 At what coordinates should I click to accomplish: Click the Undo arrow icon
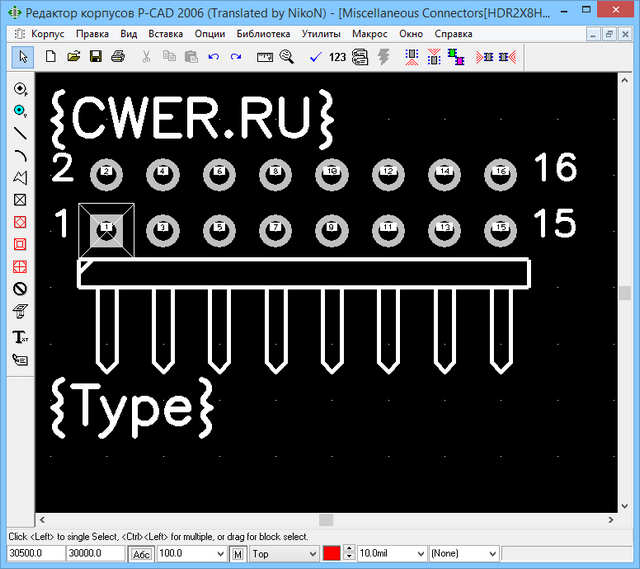click(213, 57)
